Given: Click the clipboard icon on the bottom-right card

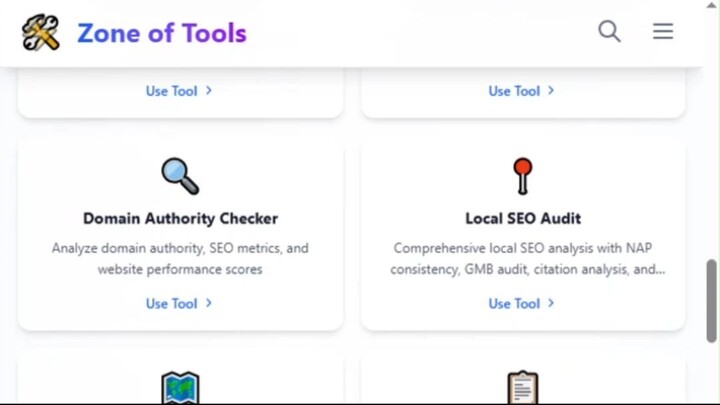Looking at the screenshot, I should (523, 387).
